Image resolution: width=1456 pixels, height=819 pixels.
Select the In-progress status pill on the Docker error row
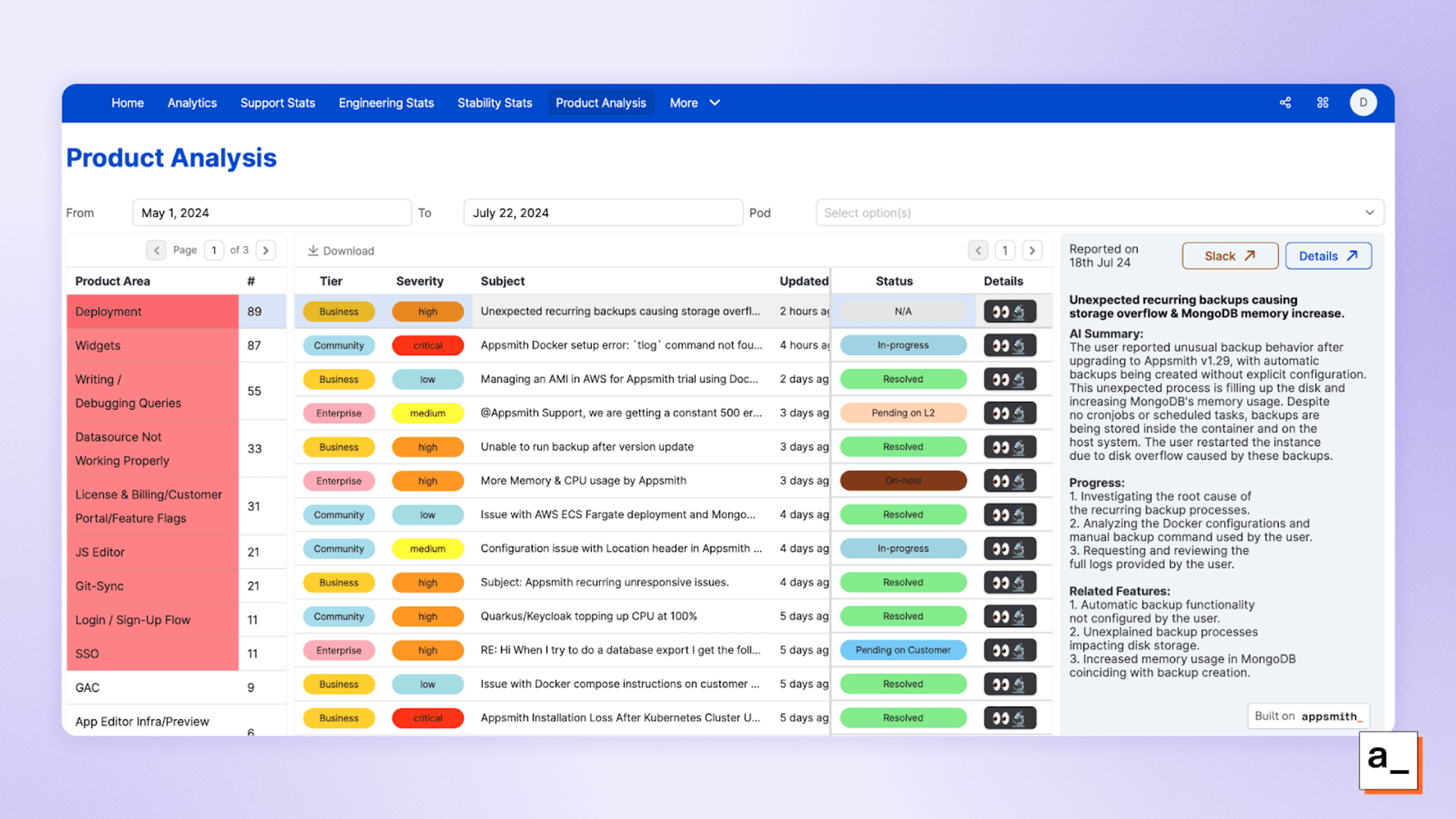coord(903,345)
